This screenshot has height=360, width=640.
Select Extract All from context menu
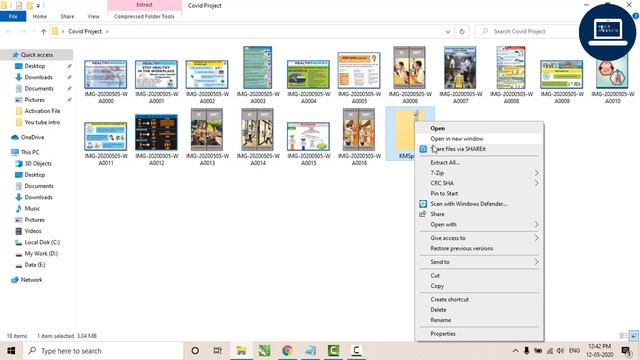pos(445,162)
